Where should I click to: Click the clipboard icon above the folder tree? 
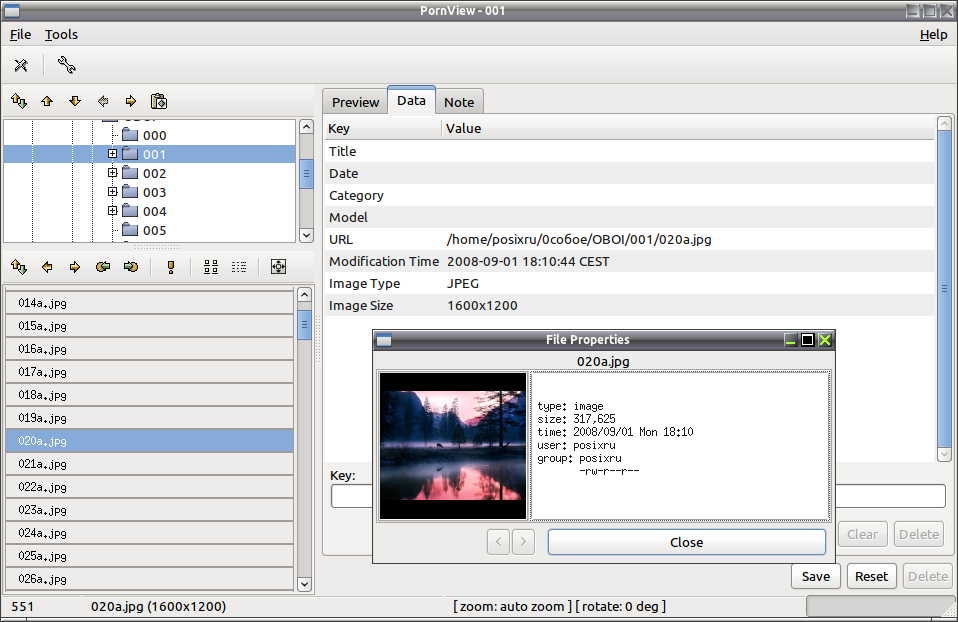159,101
